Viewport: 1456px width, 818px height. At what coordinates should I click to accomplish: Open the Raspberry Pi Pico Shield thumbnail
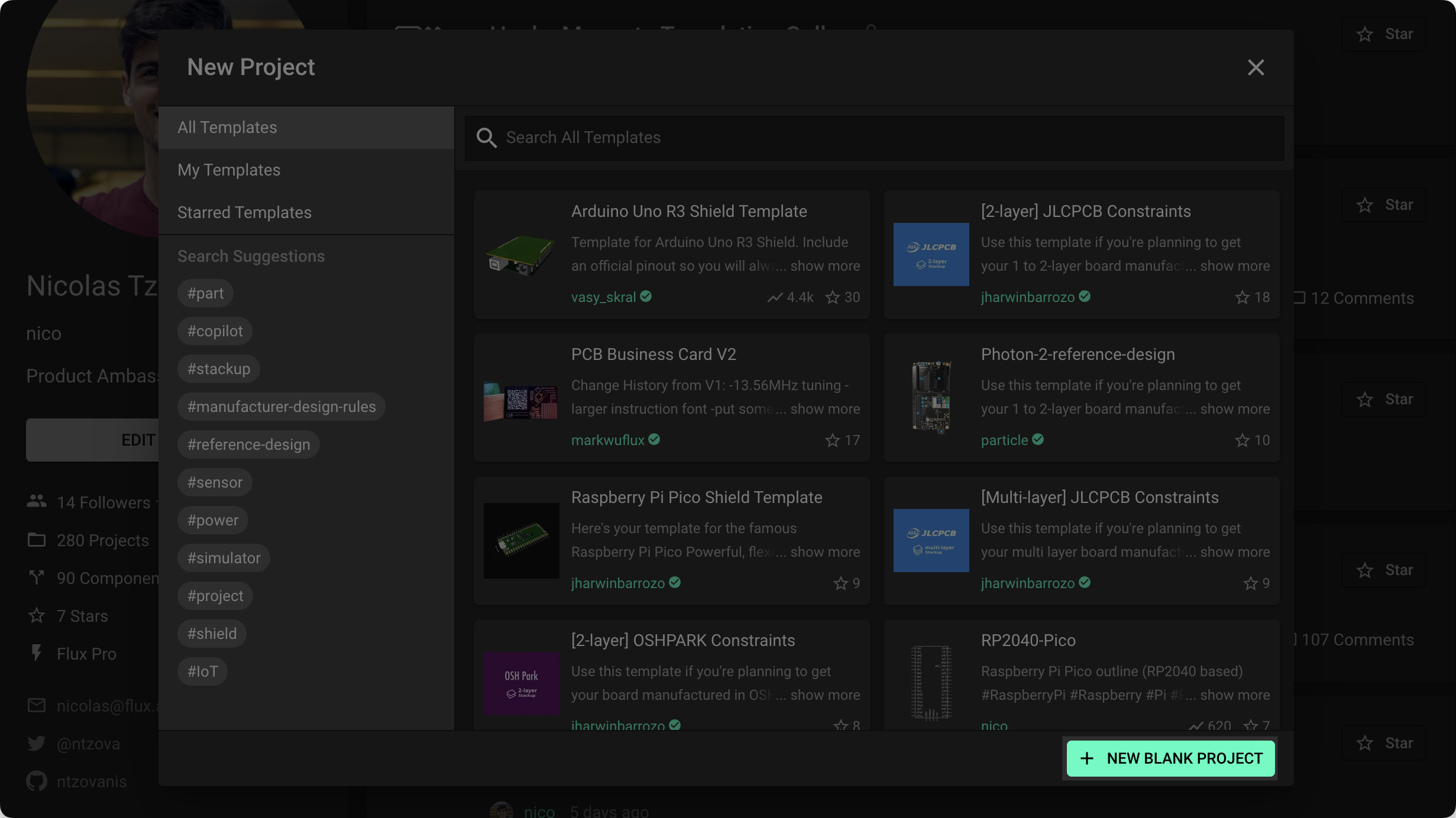[521, 541]
